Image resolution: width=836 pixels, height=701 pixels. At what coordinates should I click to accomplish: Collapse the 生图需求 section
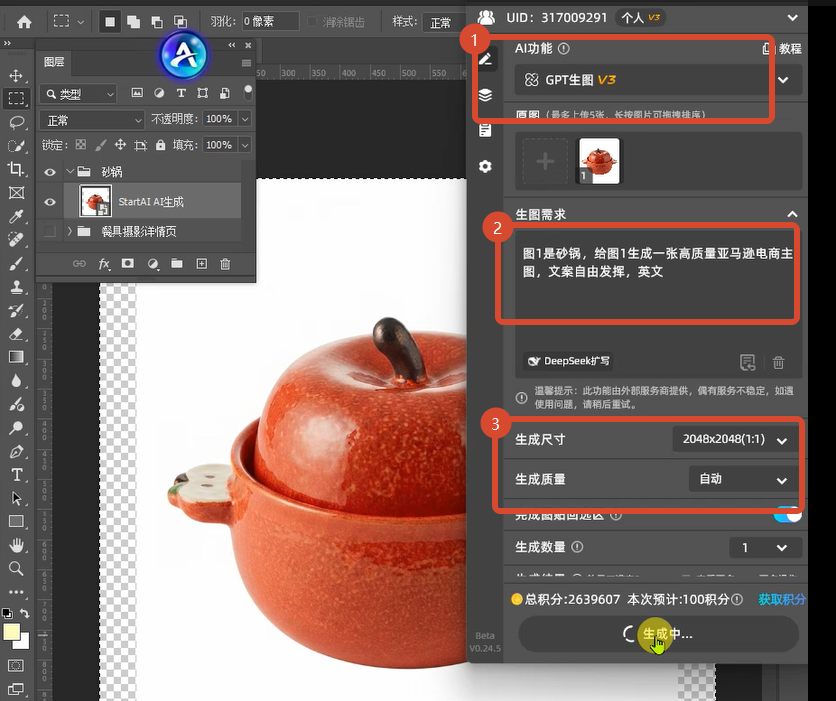pos(792,214)
